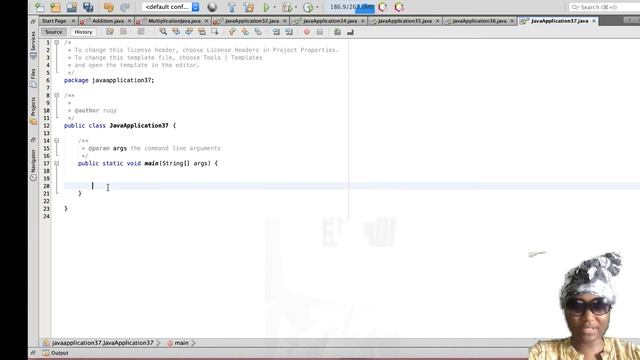Click the Last Edit icon in editor toolbar
Viewport: 640px width, 360px height.
tap(110, 32)
